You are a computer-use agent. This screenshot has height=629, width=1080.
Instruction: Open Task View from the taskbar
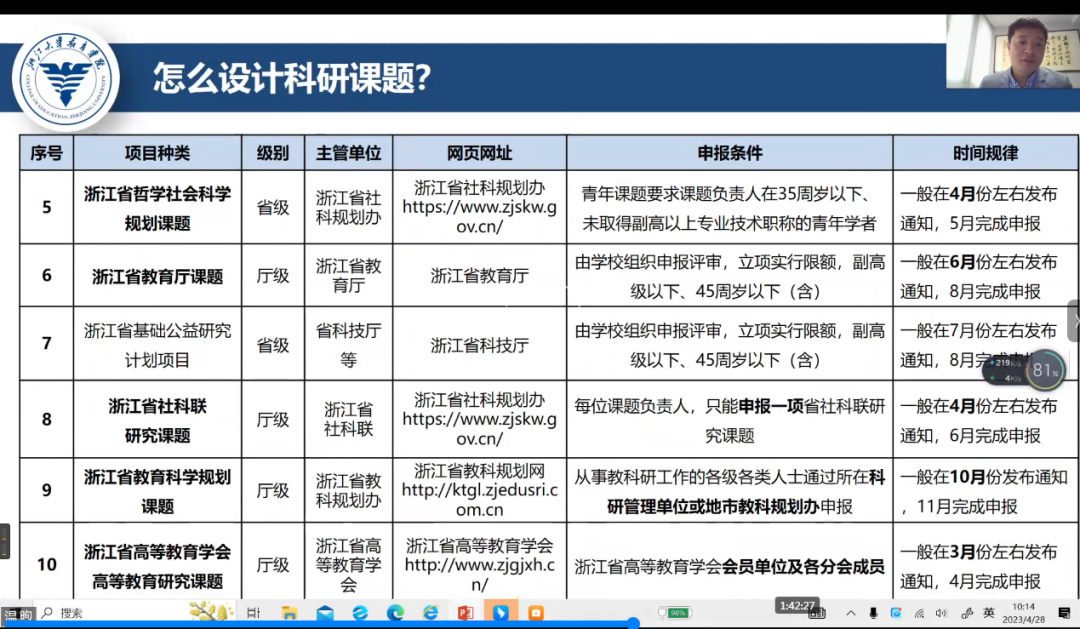click(253, 612)
